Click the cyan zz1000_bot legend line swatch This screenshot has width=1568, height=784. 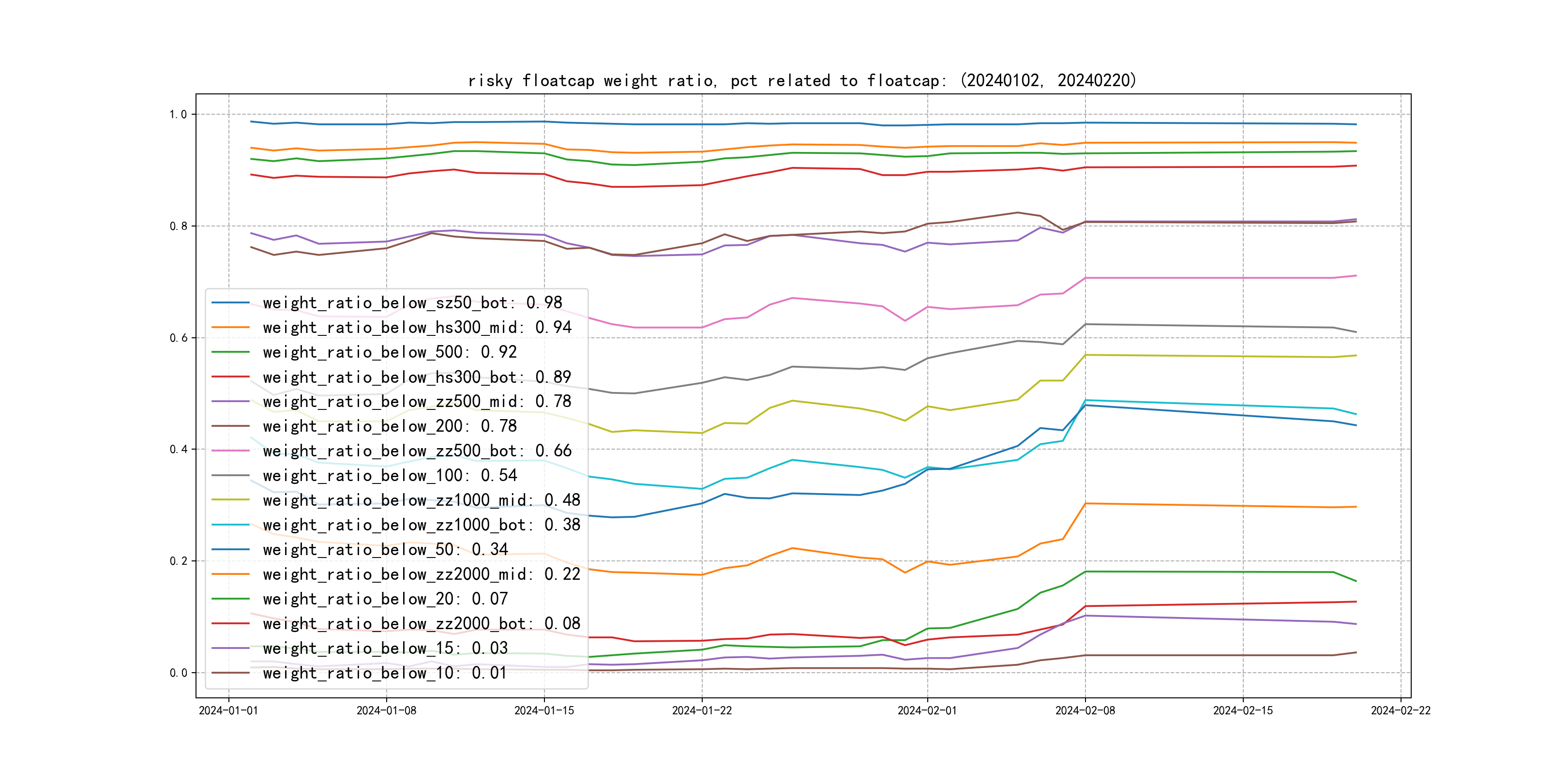230,525
